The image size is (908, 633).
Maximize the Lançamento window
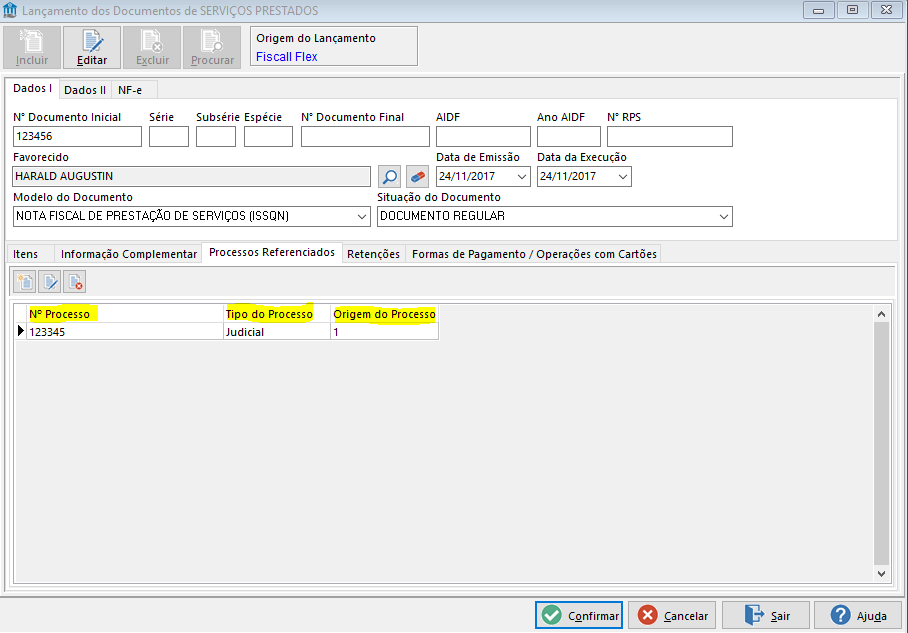pos(852,10)
